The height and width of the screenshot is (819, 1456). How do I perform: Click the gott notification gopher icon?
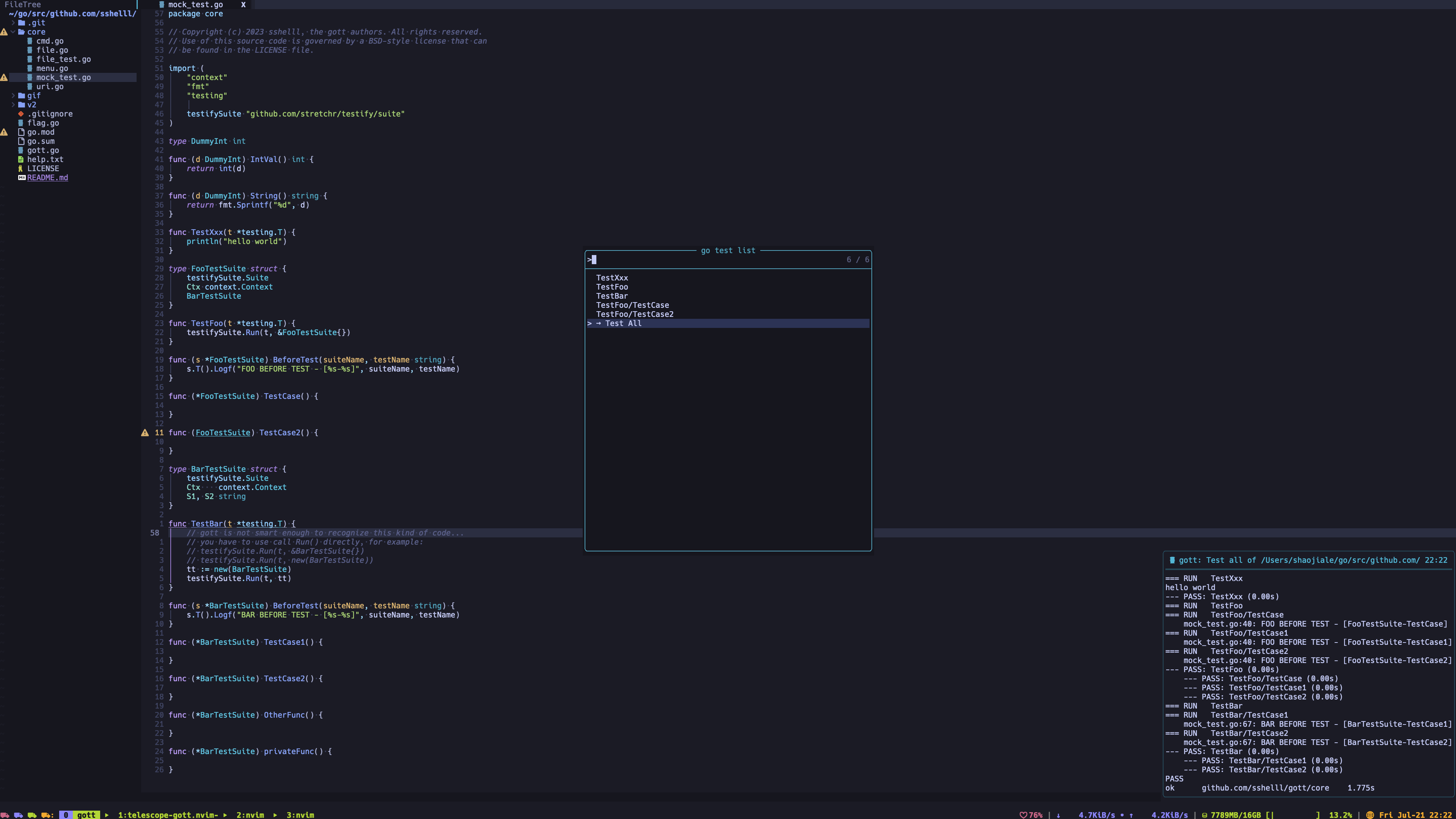(x=1172, y=561)
